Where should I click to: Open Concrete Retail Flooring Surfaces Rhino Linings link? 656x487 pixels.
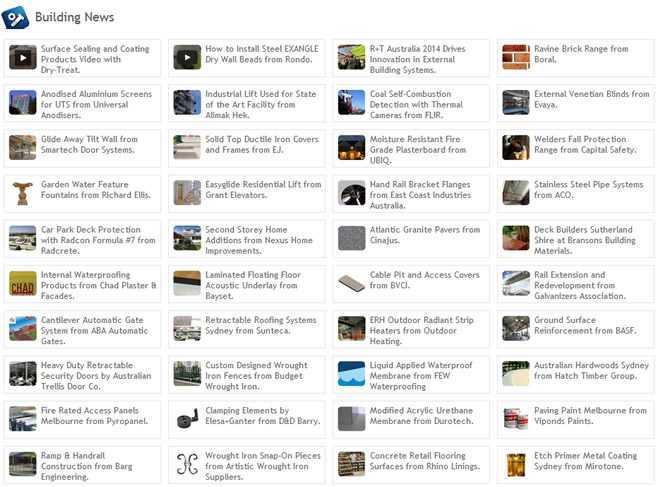[x=425, y=461]
